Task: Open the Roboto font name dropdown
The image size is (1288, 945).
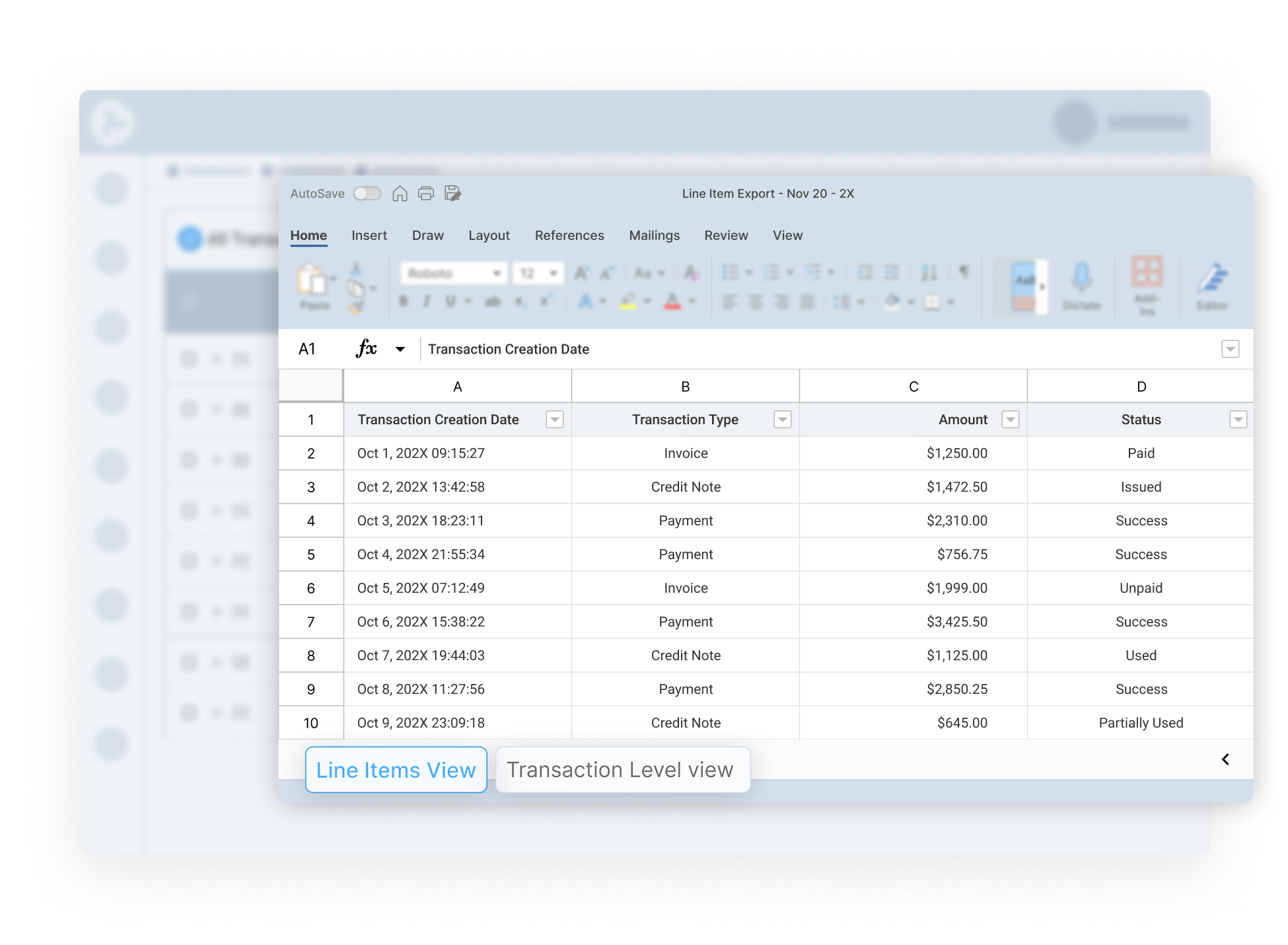Action: pos(497,272)
